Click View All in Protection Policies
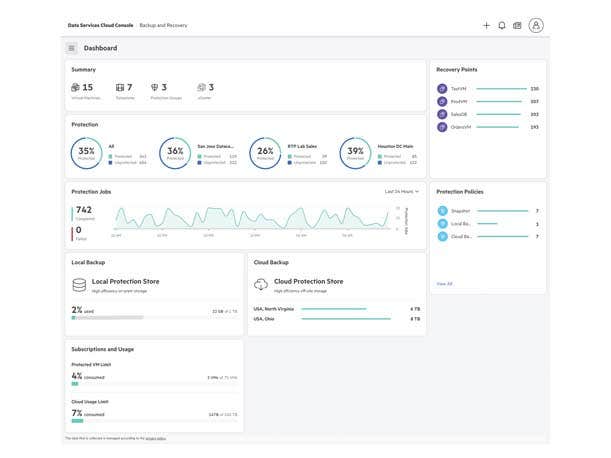Screen dimensions: 611x458 point(444,283)
